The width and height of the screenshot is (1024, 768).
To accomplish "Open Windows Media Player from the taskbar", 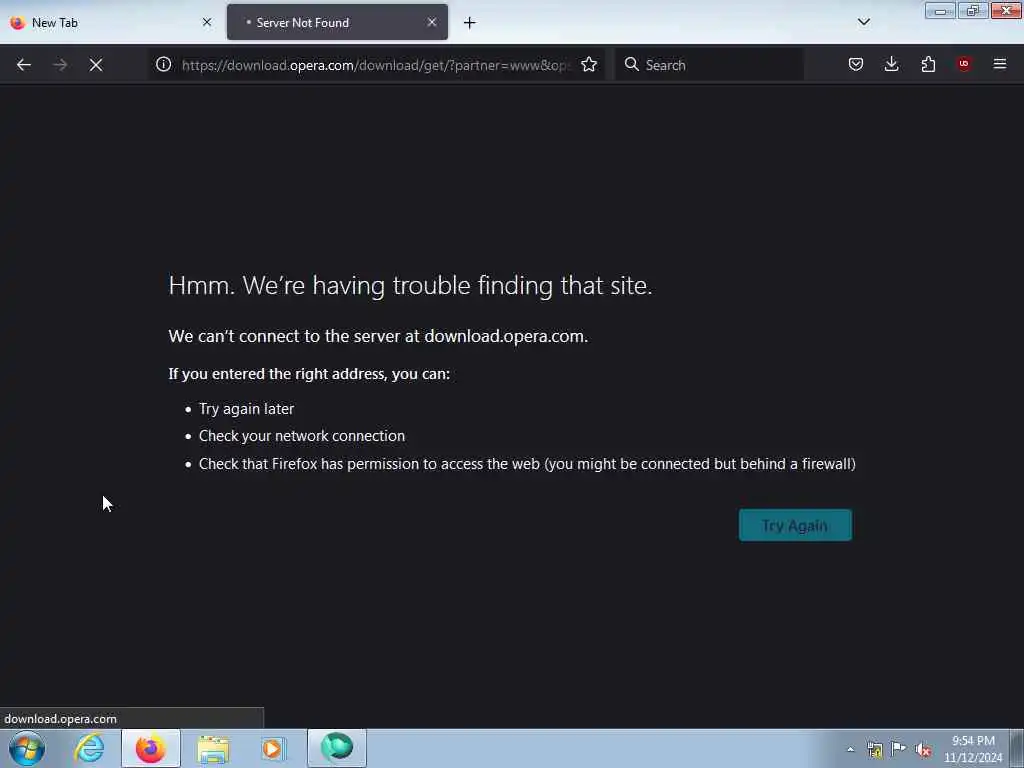I will [274, 748].
